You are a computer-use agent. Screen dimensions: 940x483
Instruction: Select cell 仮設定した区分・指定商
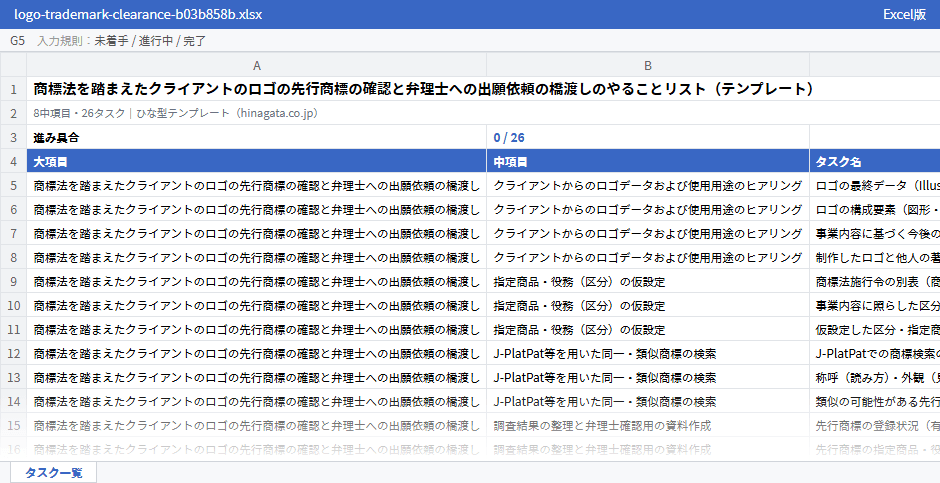(875, 329)
